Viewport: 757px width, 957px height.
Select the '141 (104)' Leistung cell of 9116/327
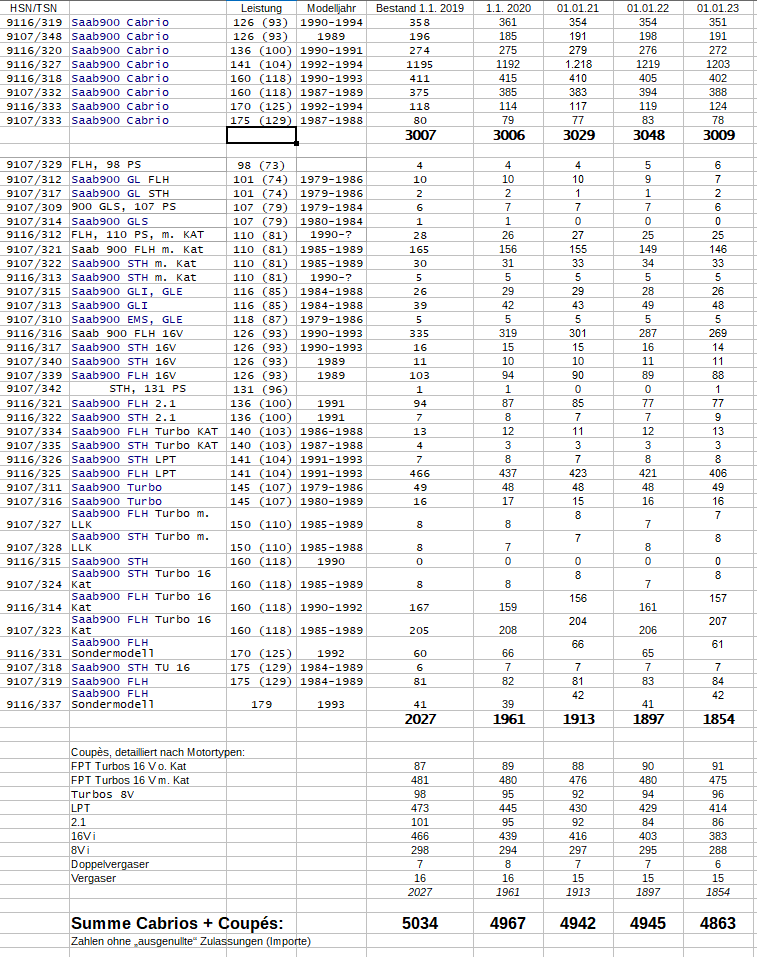pos(261,65)
